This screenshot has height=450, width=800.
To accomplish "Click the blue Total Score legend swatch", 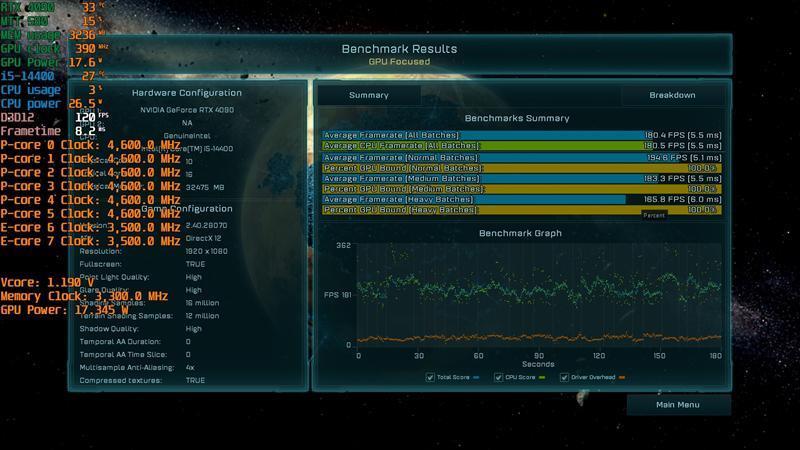I will point(475,377).
